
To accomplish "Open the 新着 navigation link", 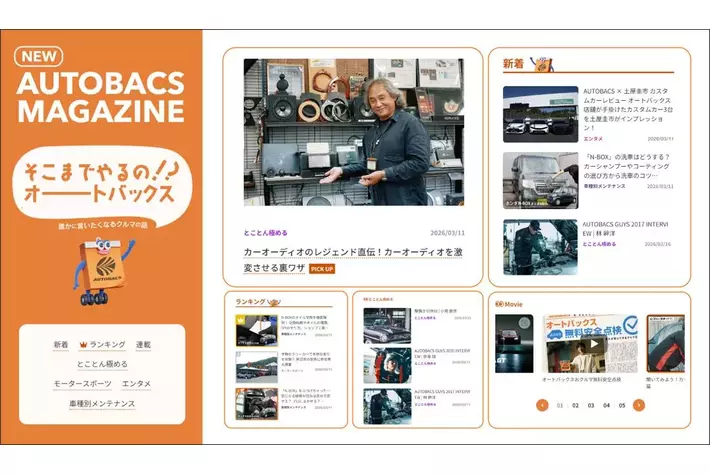I will click(x=61, y=345).
